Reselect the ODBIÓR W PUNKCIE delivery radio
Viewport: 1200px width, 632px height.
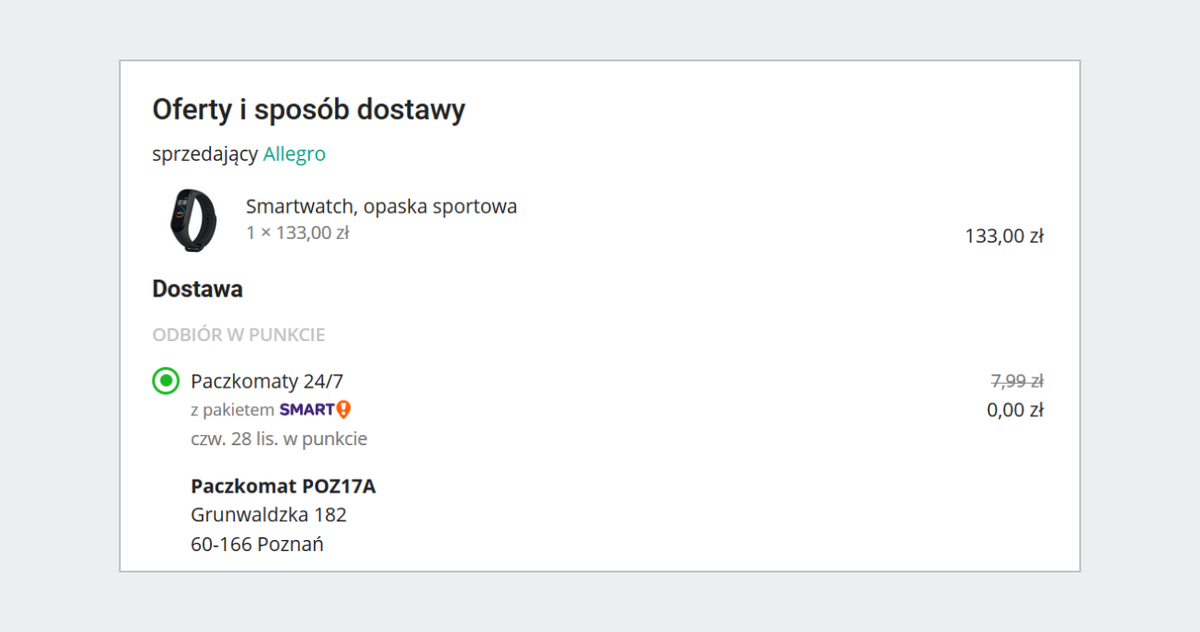164,381
